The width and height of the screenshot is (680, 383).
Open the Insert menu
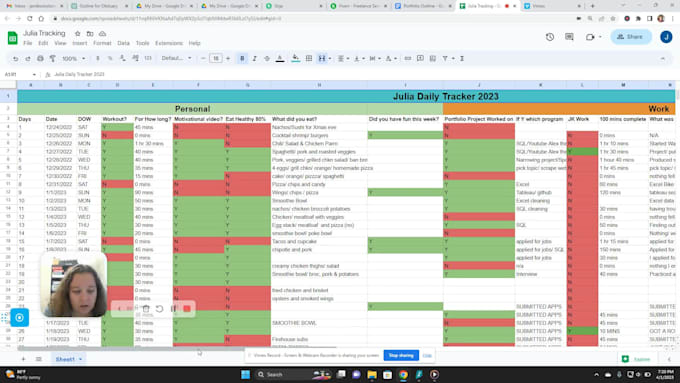point(79,43)
